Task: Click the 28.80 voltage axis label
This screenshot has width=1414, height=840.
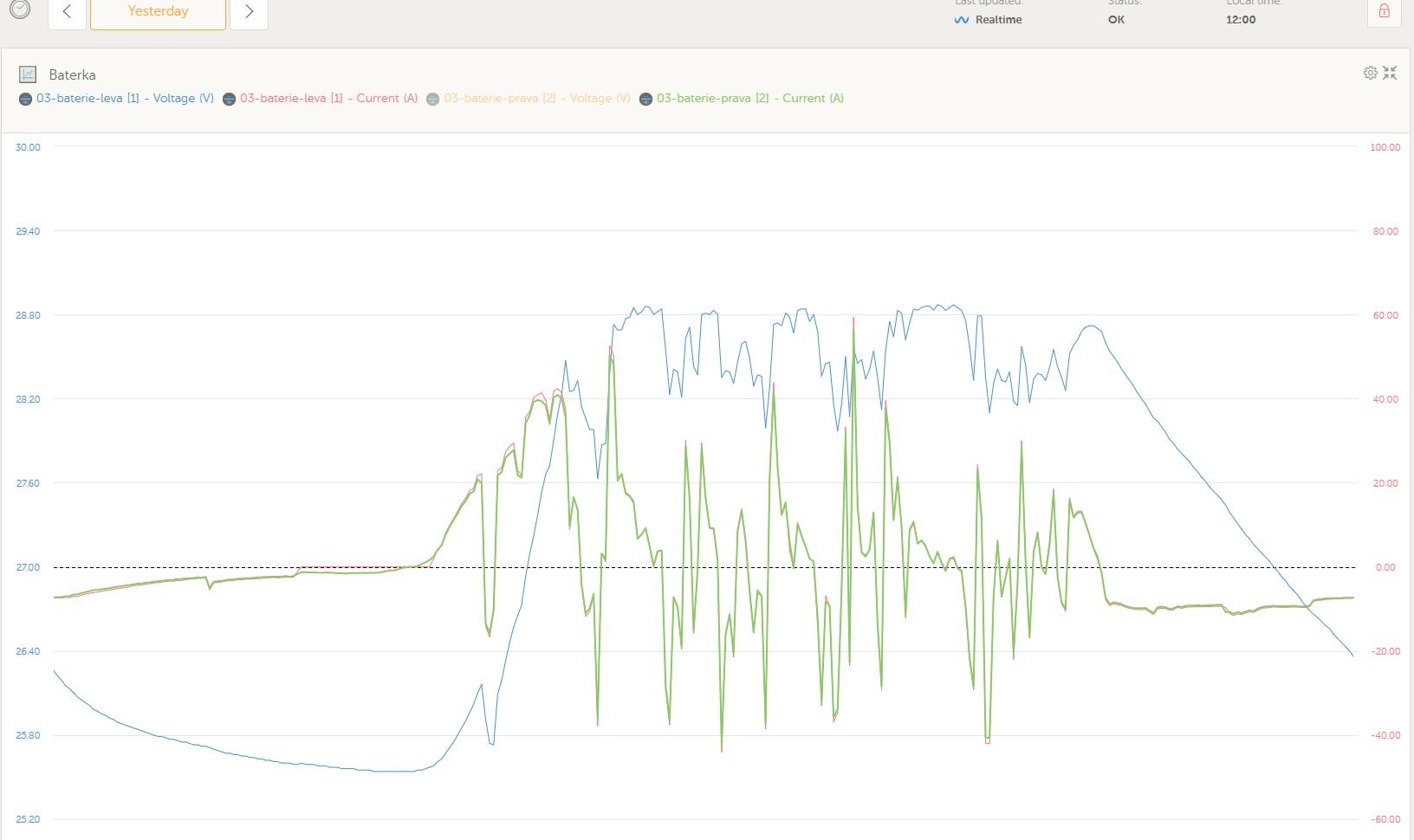Action: [28, 315]
